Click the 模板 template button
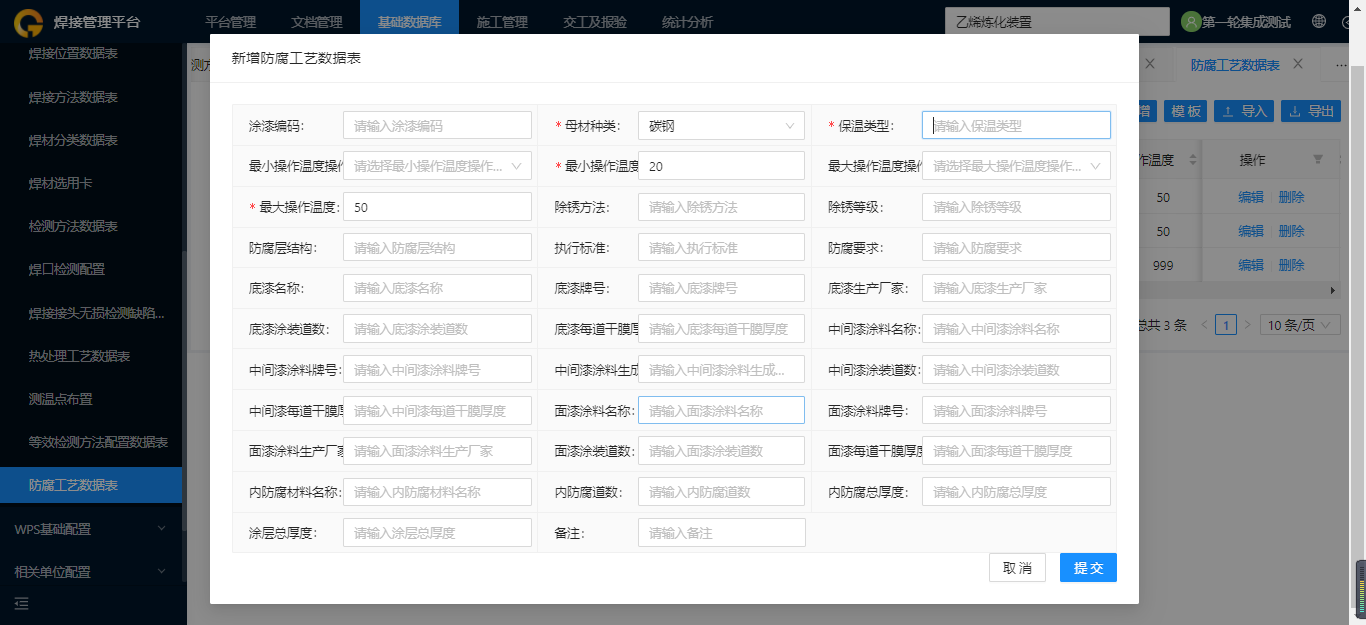Screen dimensions: 1366x625 pos(1186,111)
